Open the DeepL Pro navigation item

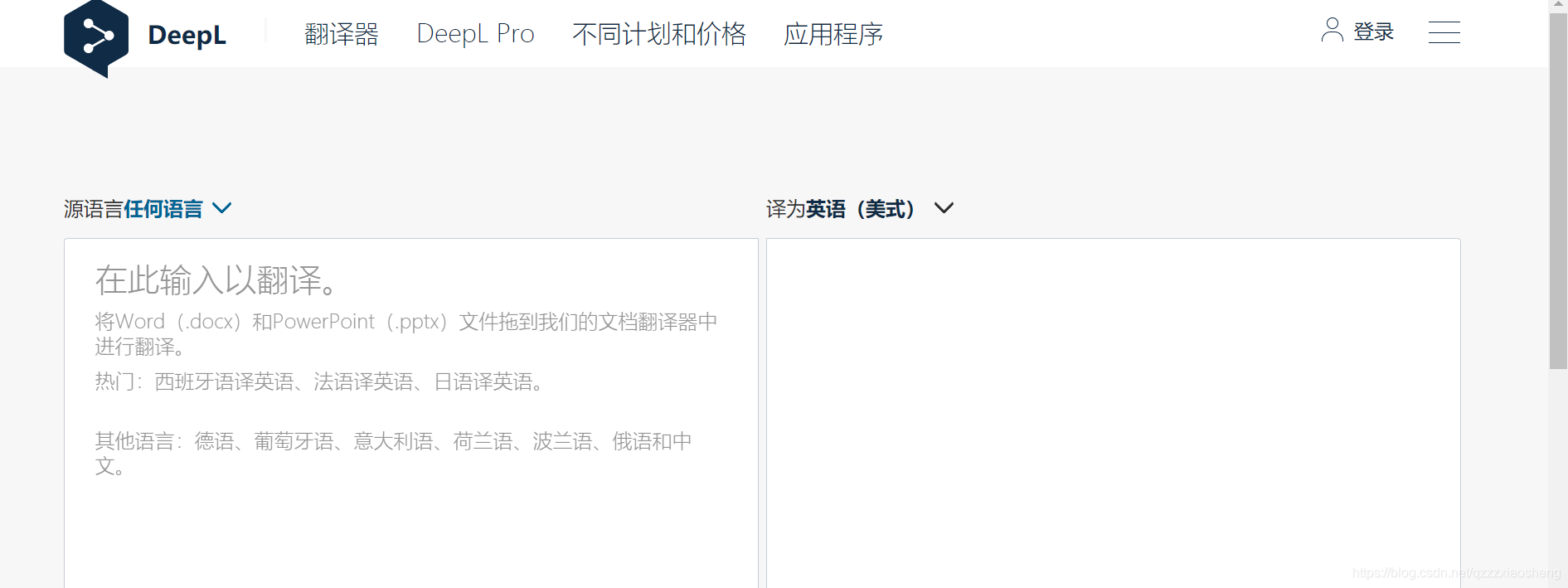[475, 34]
